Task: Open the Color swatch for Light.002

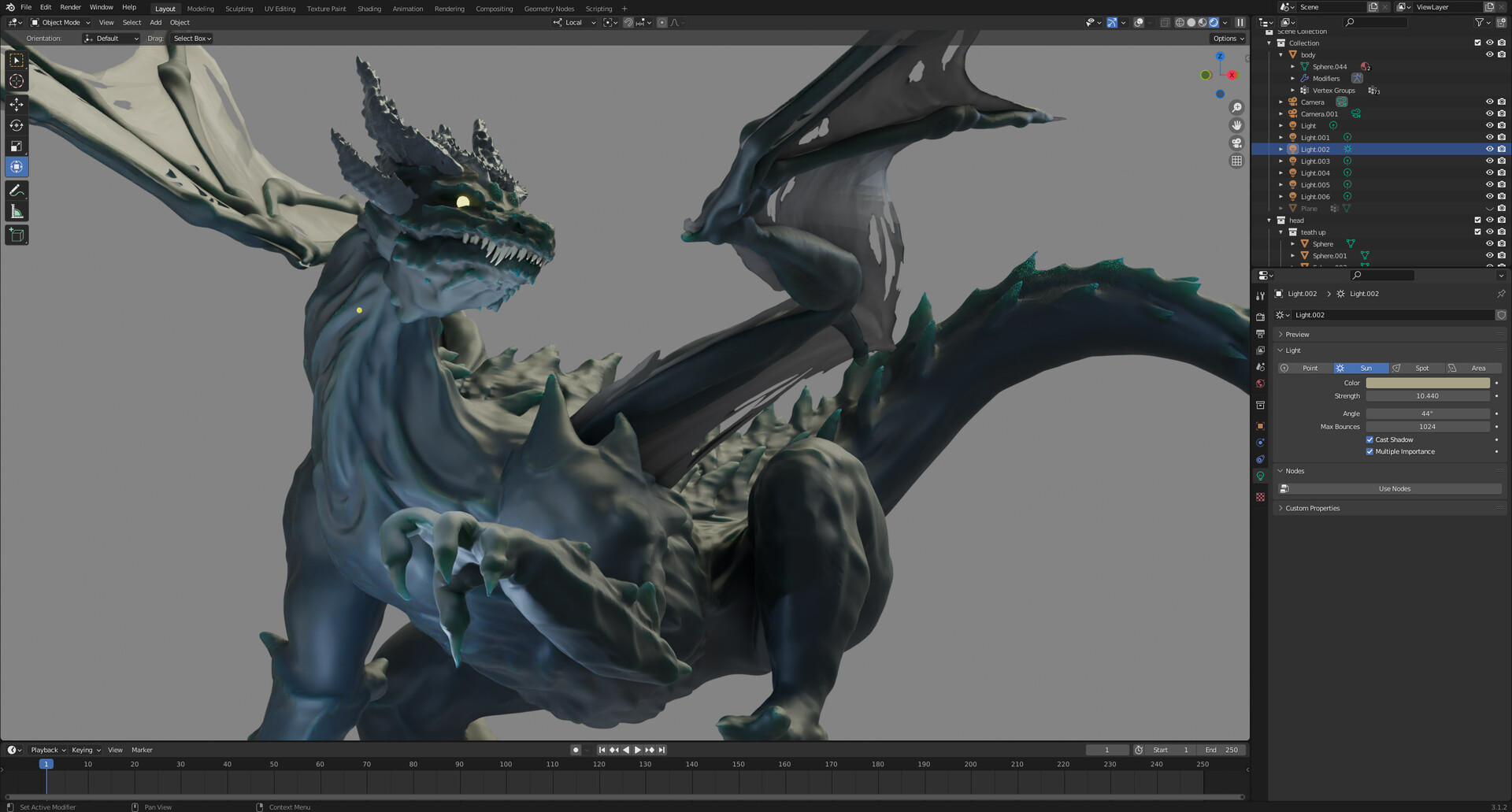Action: pos(1429,383)
